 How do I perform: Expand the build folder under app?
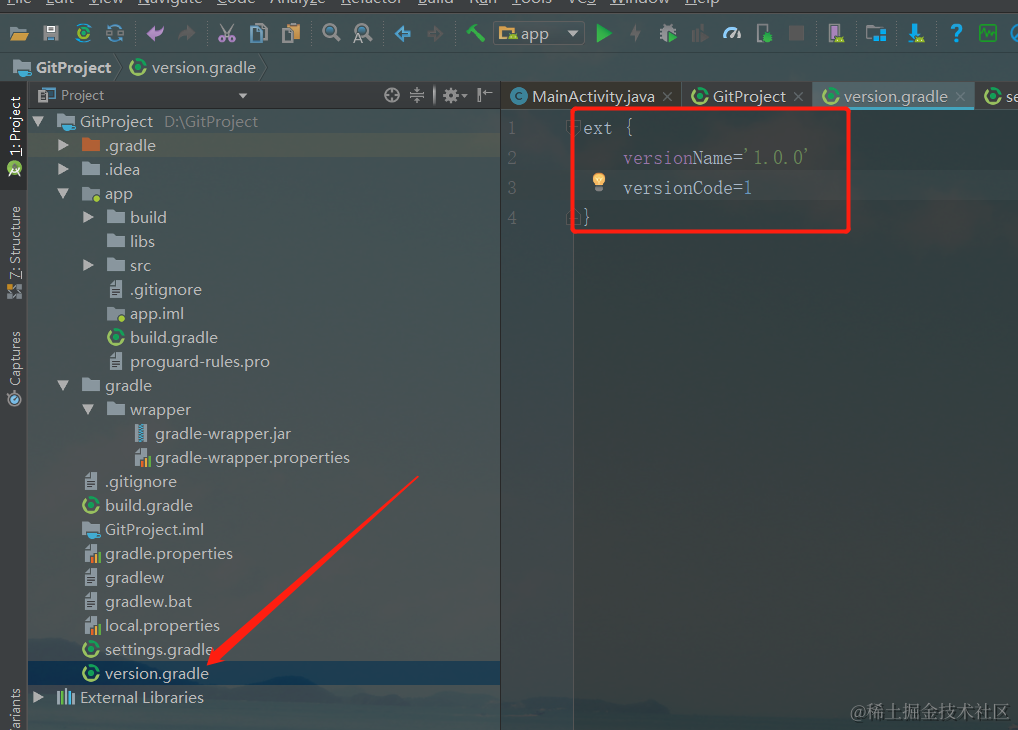coord(88,218)
